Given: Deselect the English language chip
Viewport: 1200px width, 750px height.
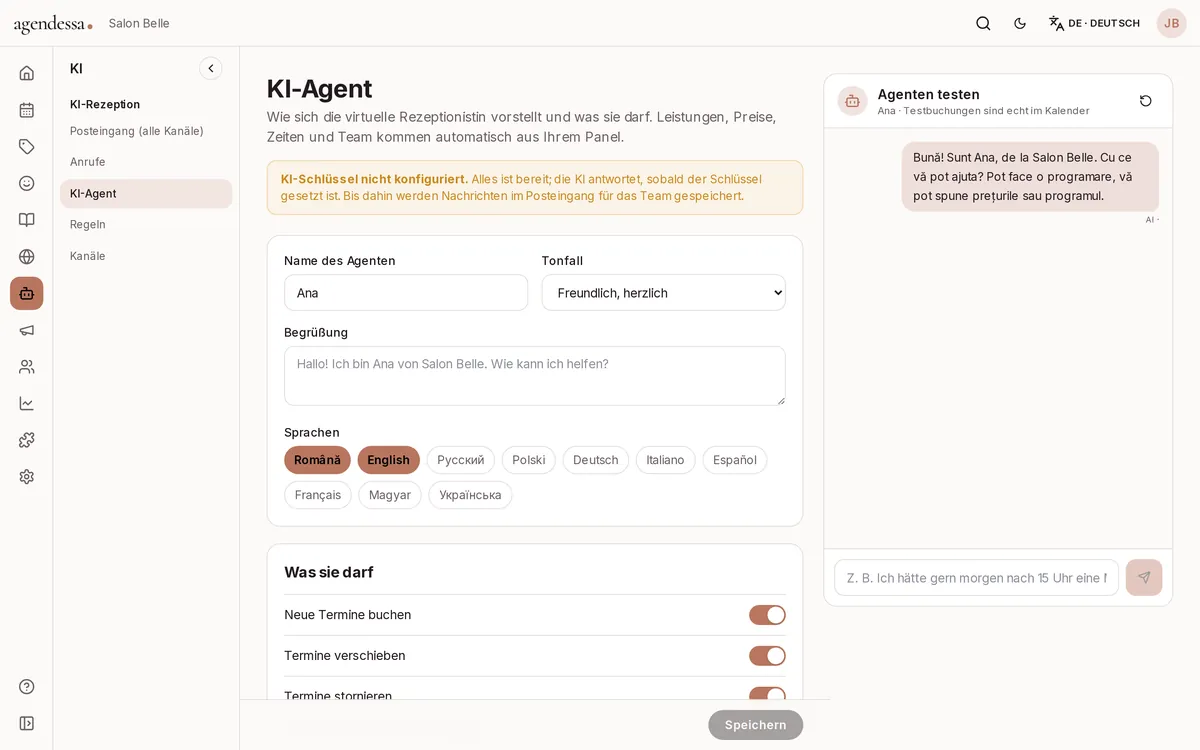Looking at the screenshot, I should (388, 460).
